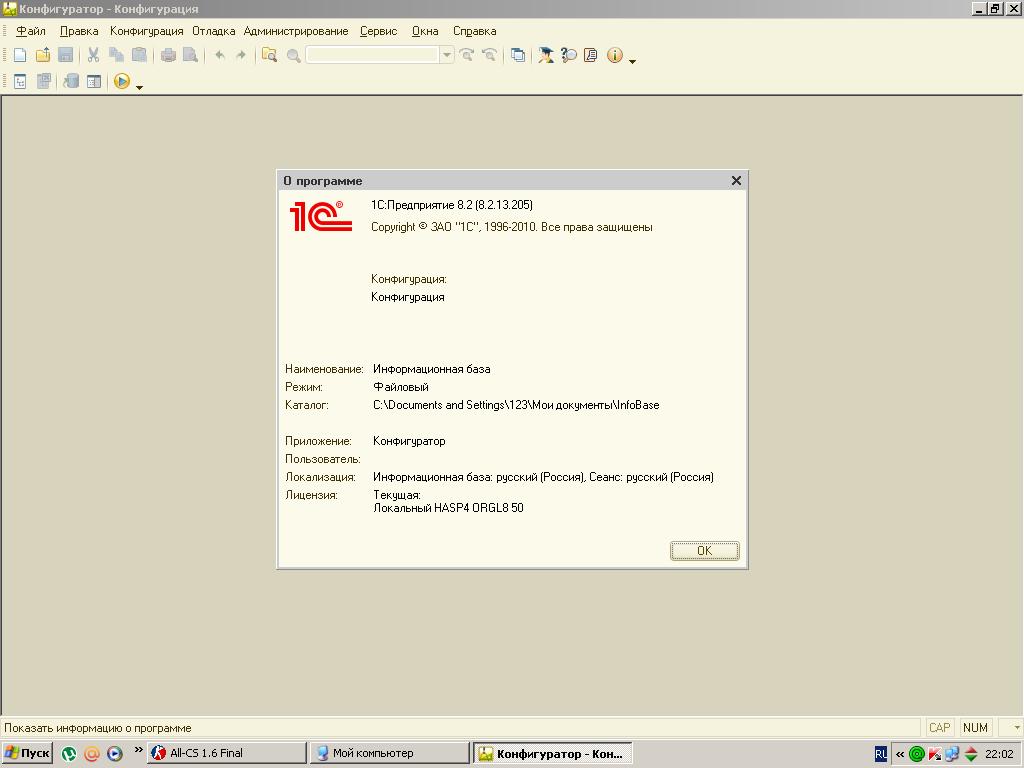The height and width of the screenshot is (768, 1024).
Task: Close the О программе dialog
Action: pos(736,181)
